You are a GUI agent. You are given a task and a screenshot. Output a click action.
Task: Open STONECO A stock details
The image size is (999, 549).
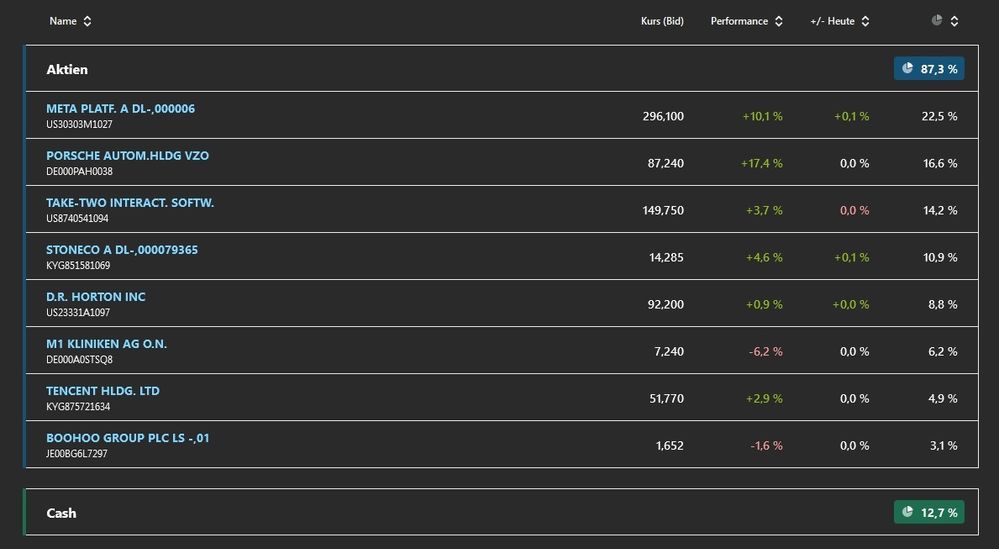point(122,249)
